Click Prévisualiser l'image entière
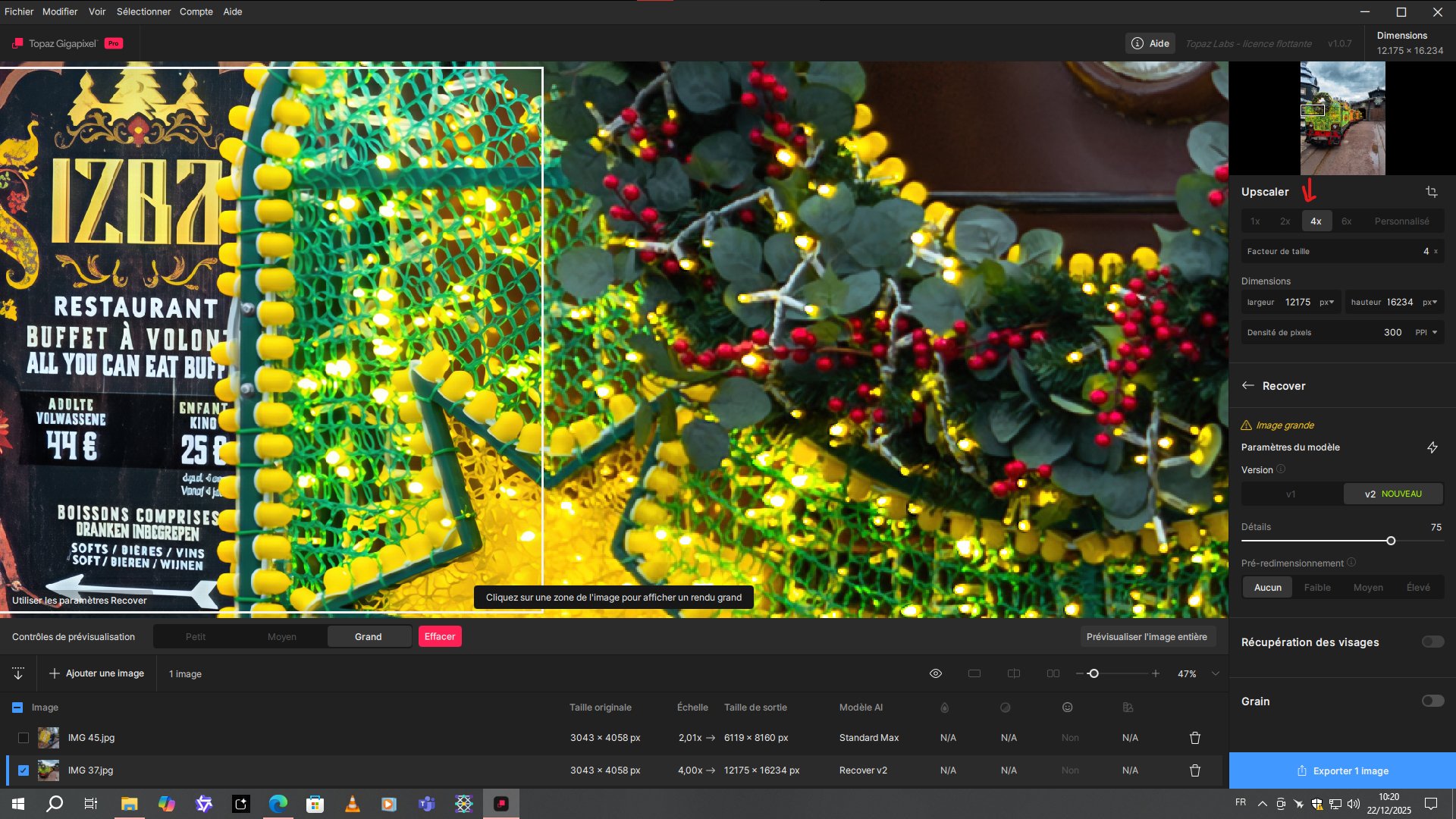 (1148, 637)
